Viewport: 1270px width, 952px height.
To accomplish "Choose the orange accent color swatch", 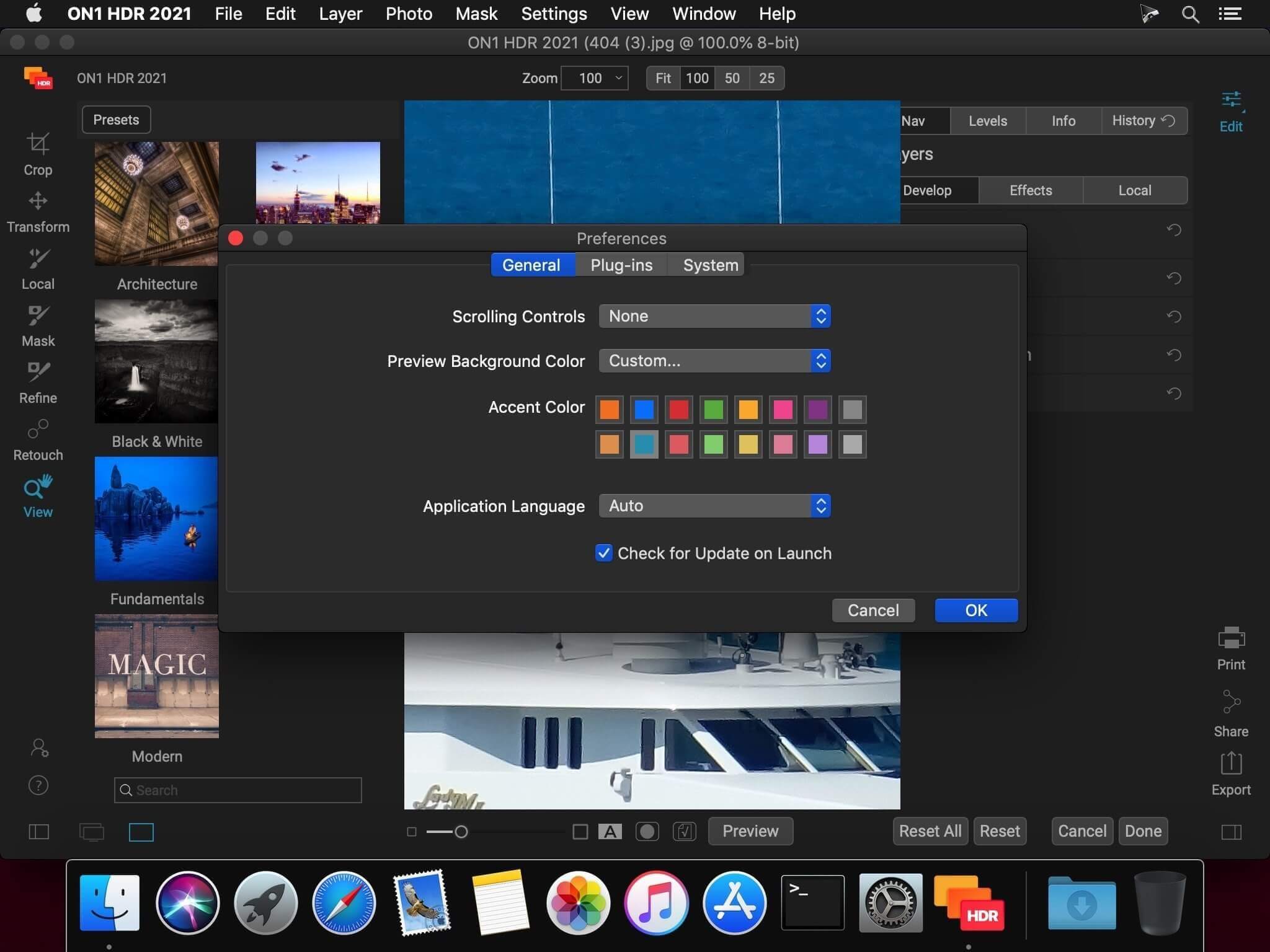I will 610,410.
